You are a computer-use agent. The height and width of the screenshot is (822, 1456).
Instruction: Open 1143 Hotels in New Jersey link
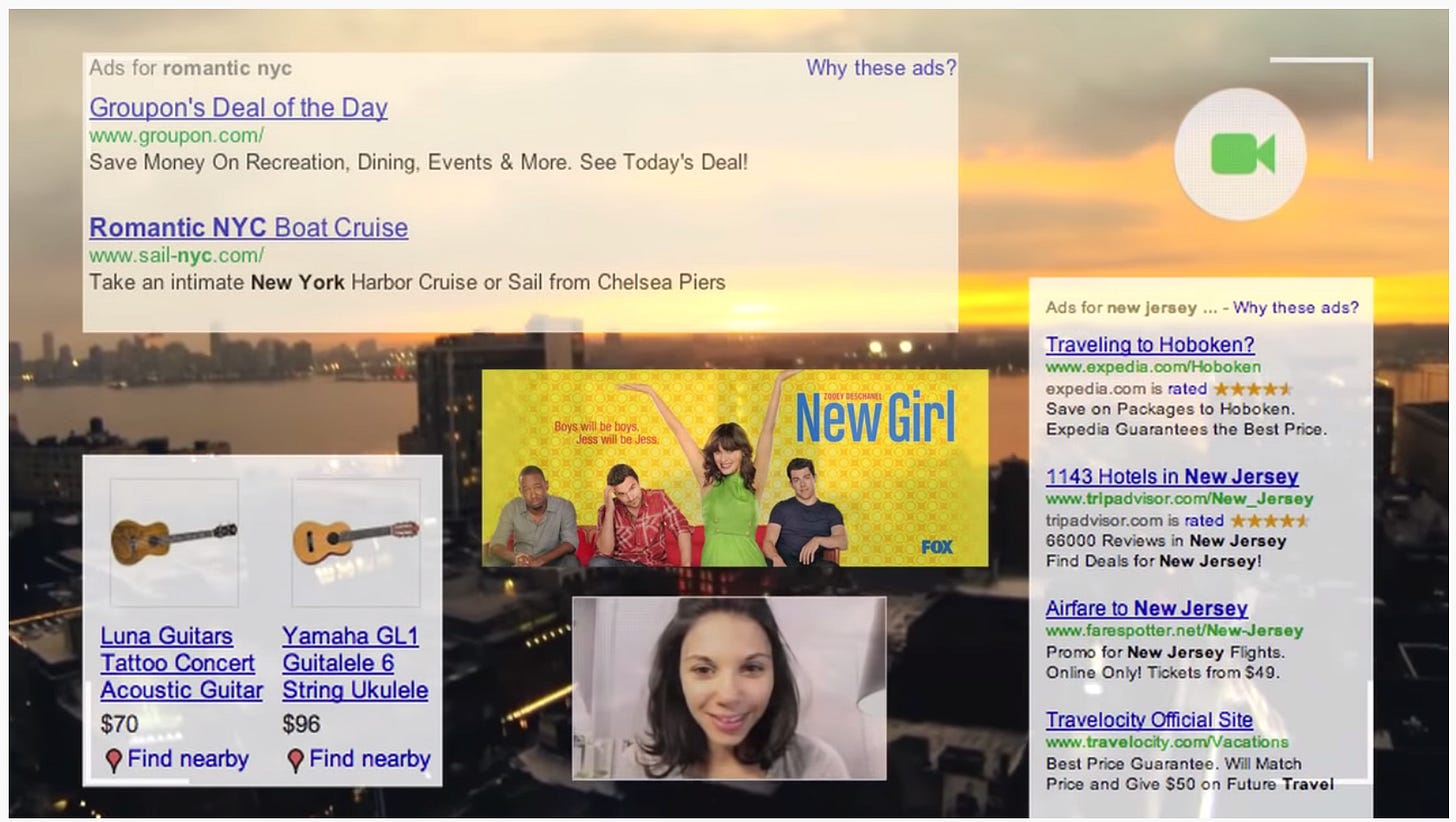(x=1172, y=477)
